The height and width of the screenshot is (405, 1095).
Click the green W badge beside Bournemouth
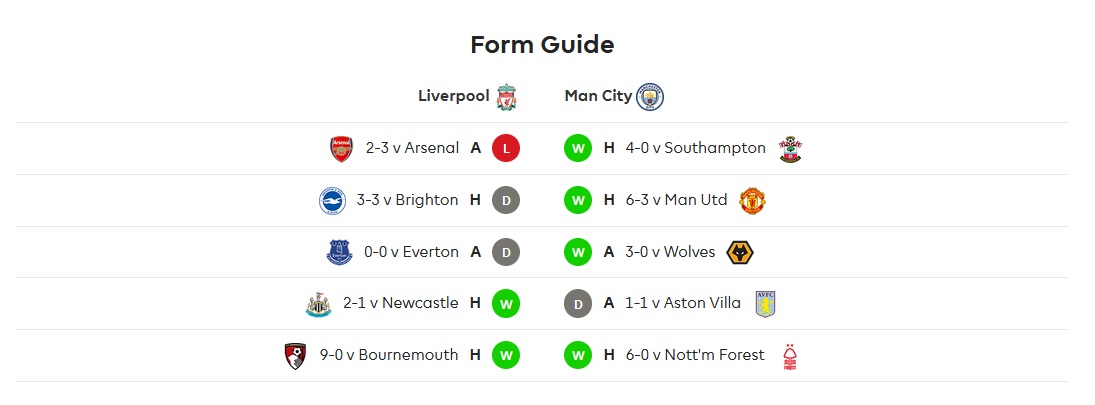pyautogui.click(x=506, y=355)
